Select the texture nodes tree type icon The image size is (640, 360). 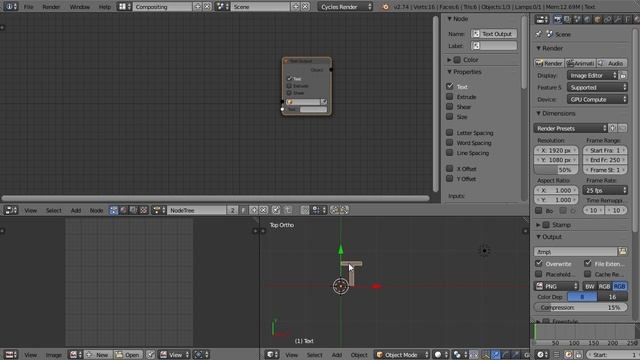(143, 210)
